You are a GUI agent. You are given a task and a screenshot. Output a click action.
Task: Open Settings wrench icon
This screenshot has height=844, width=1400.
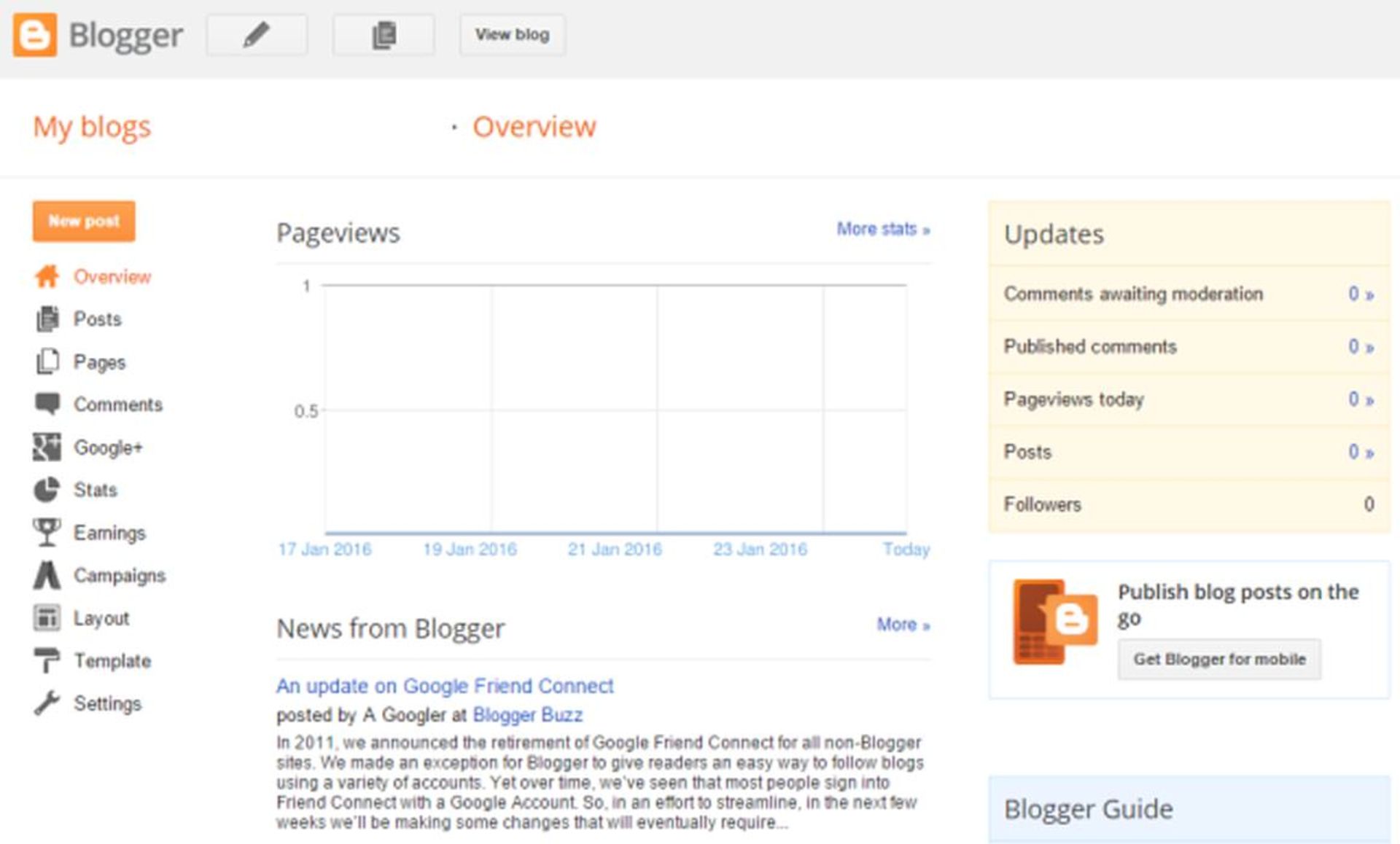tap(47, 703)
